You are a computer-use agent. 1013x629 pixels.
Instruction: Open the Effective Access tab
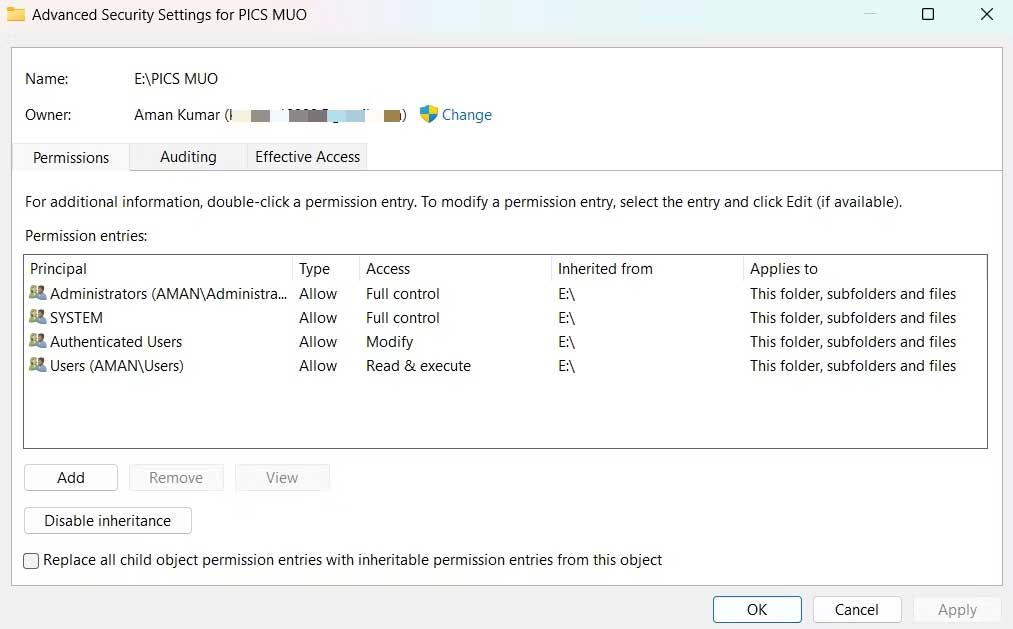tap(307, 157)
